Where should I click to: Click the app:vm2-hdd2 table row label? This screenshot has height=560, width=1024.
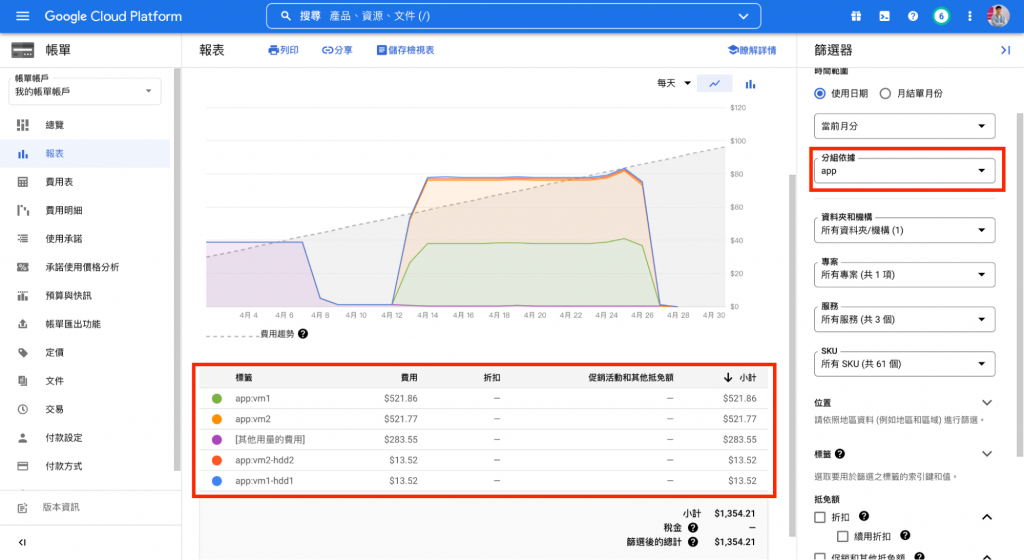[264, 460]
